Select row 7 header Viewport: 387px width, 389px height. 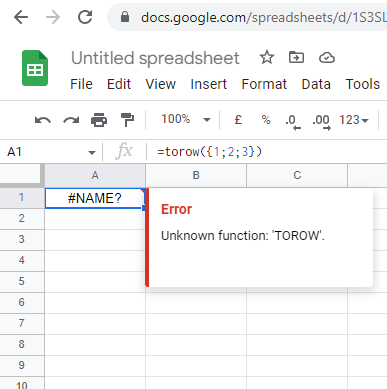(x=22, y=324)
